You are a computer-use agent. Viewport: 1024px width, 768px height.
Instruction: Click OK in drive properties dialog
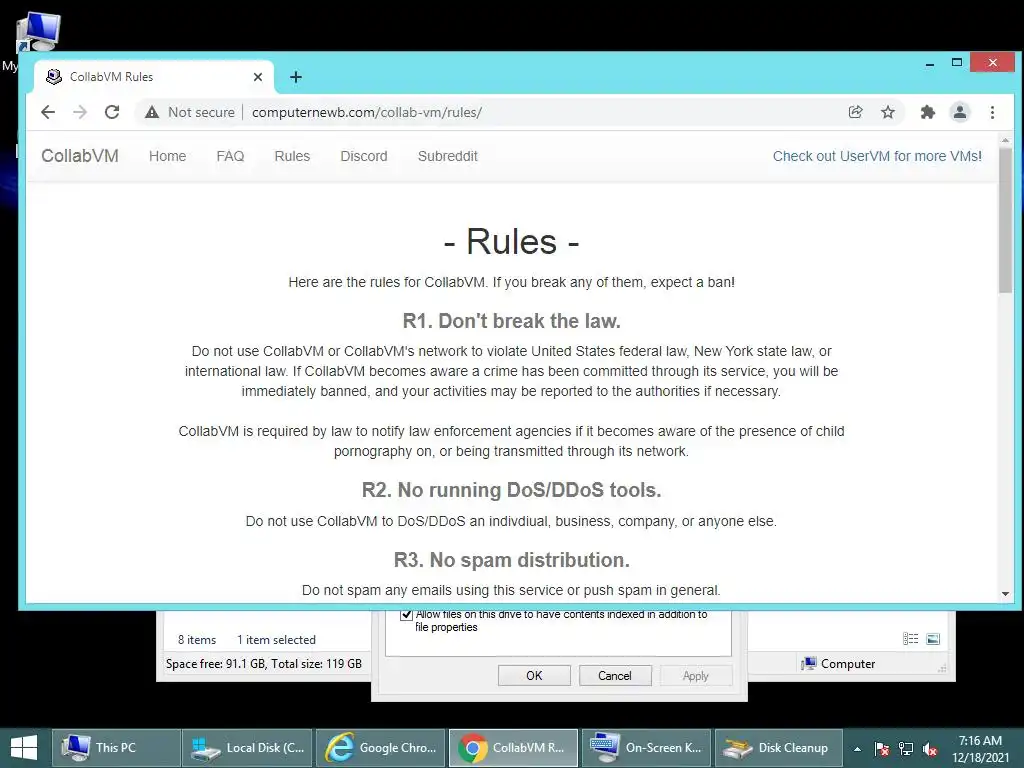[x=534, y=676]
